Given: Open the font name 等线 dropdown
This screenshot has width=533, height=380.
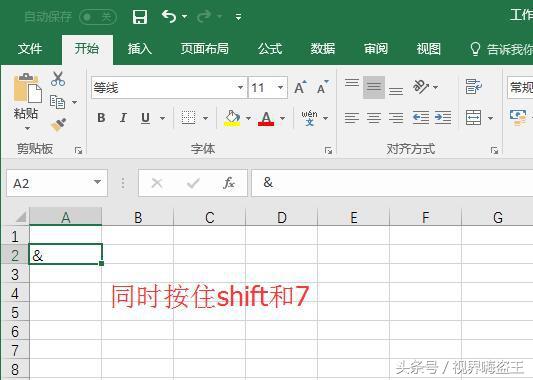Looking at the screenshot, I should [x=240, y=88].
